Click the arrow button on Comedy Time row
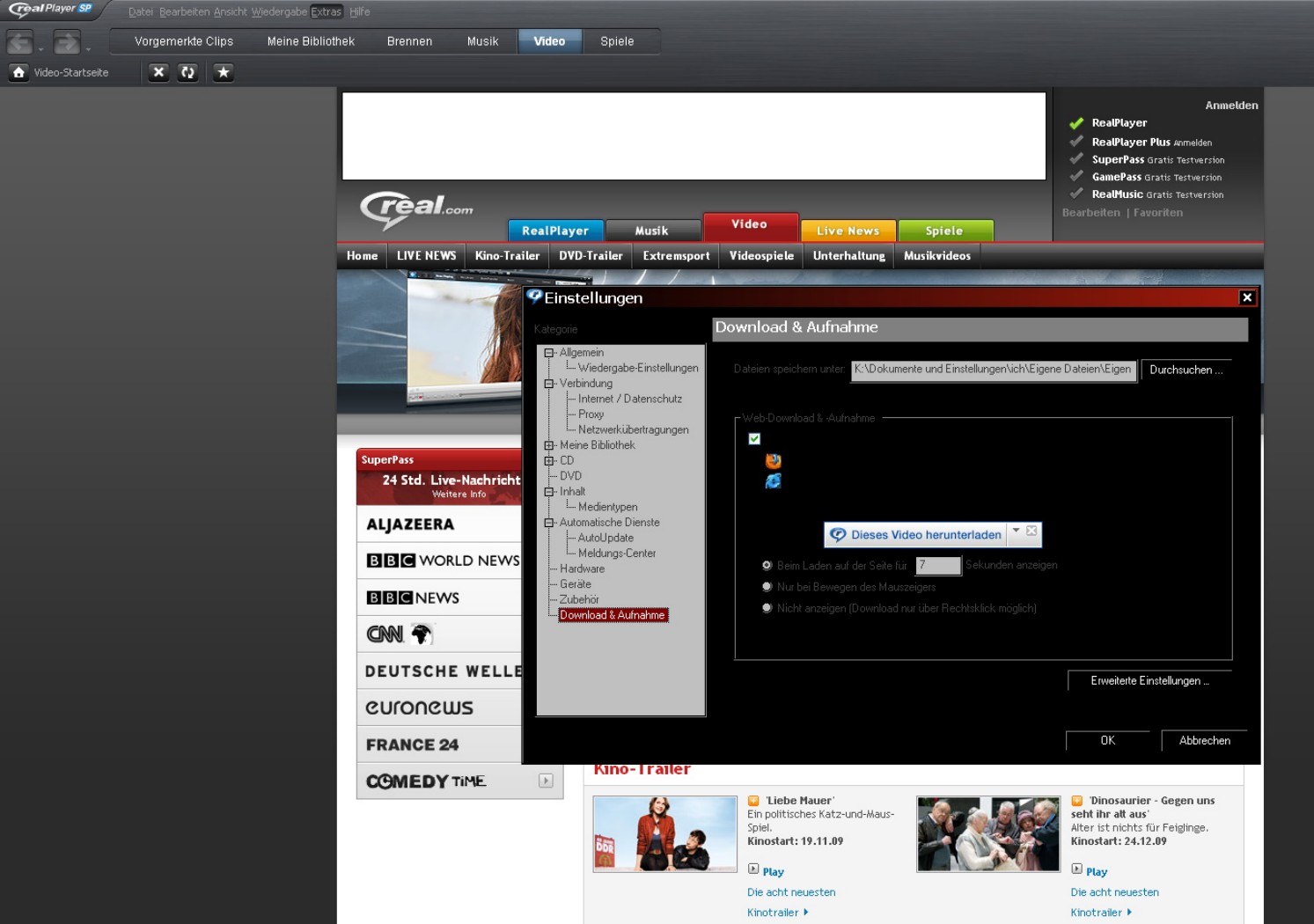 [x=546, y=781]
